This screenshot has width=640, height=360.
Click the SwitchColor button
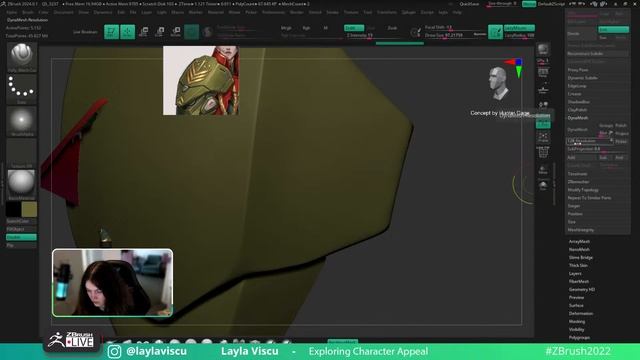21,221
